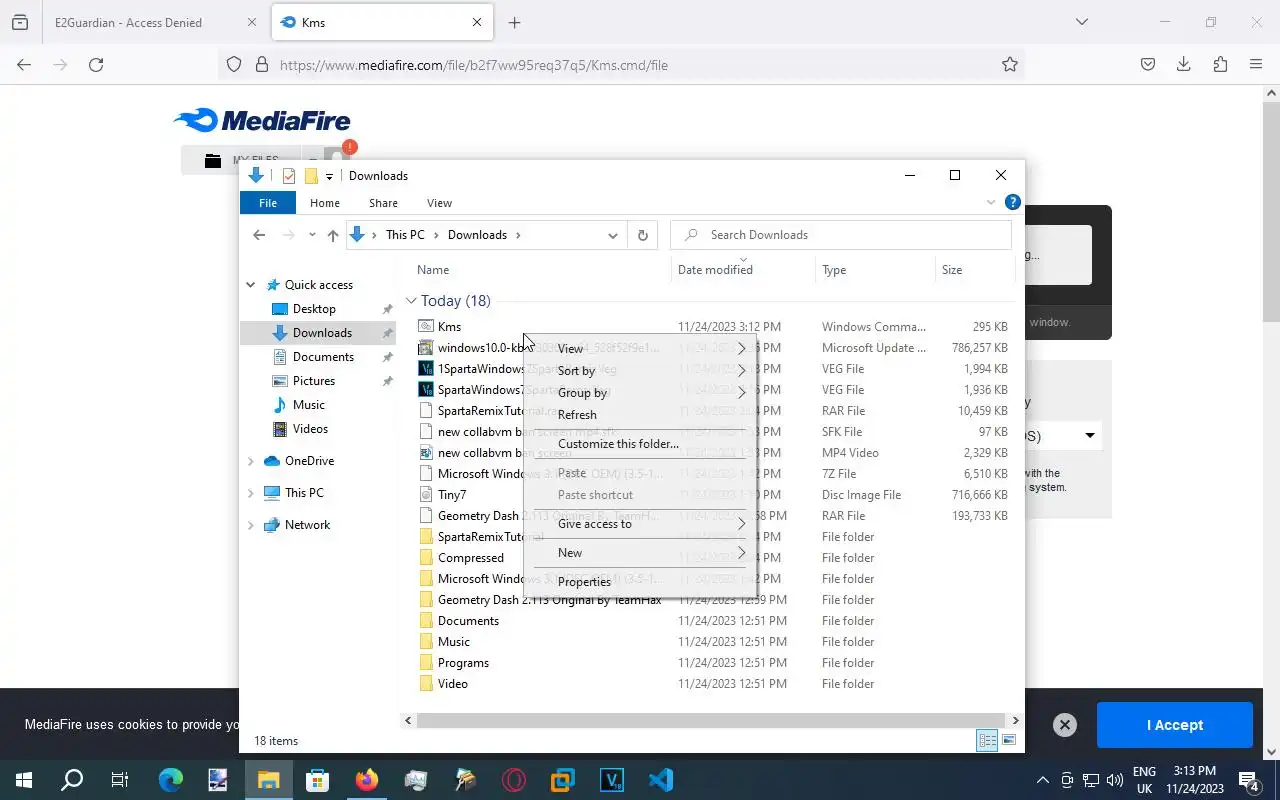1280x800 pixels.
Task: Open Microsoft Edge from the taskbar
Action: (x=171, y=779)
